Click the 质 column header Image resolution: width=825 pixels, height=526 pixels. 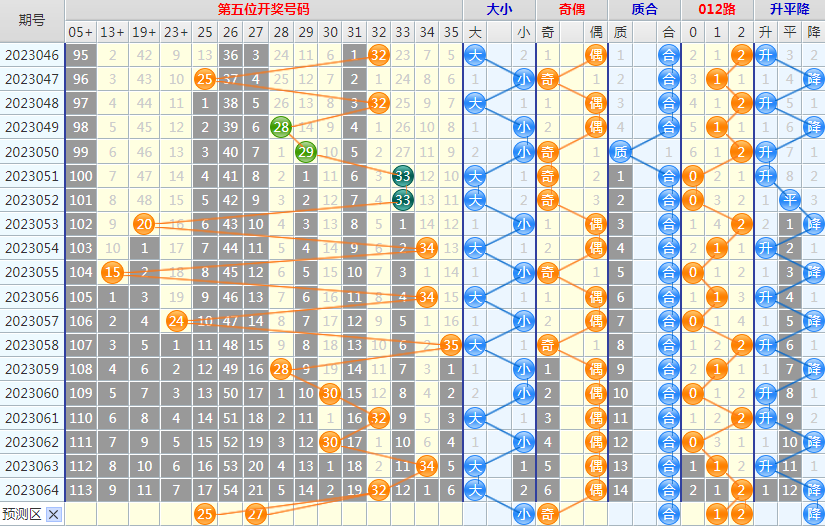point(620,32)
